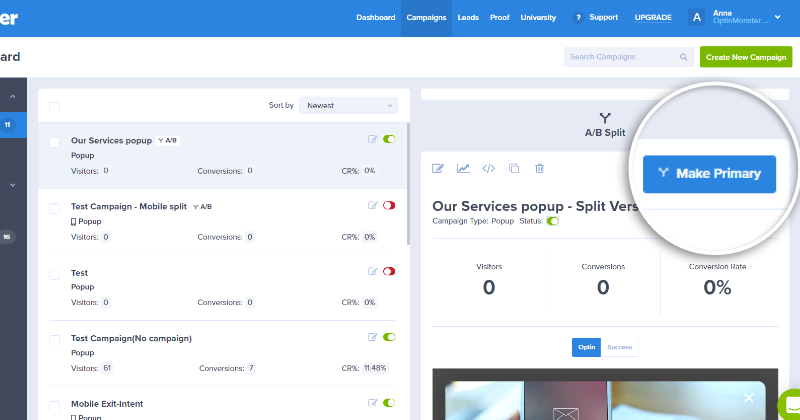800x420 pixels.
Task: Open the embed code icon
Action: point(488,168)
